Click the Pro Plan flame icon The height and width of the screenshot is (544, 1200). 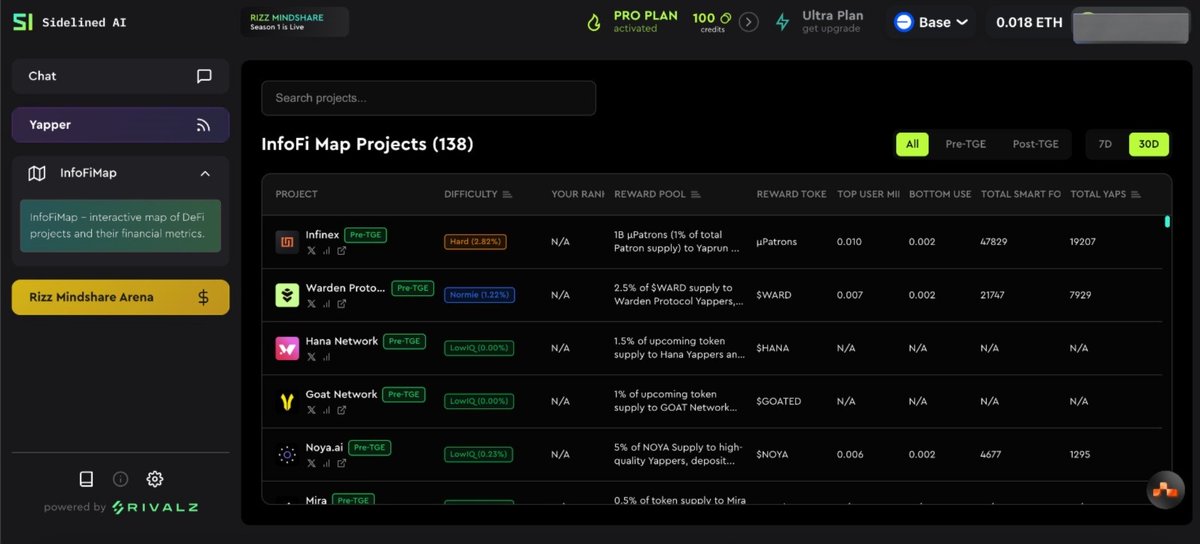594,22
